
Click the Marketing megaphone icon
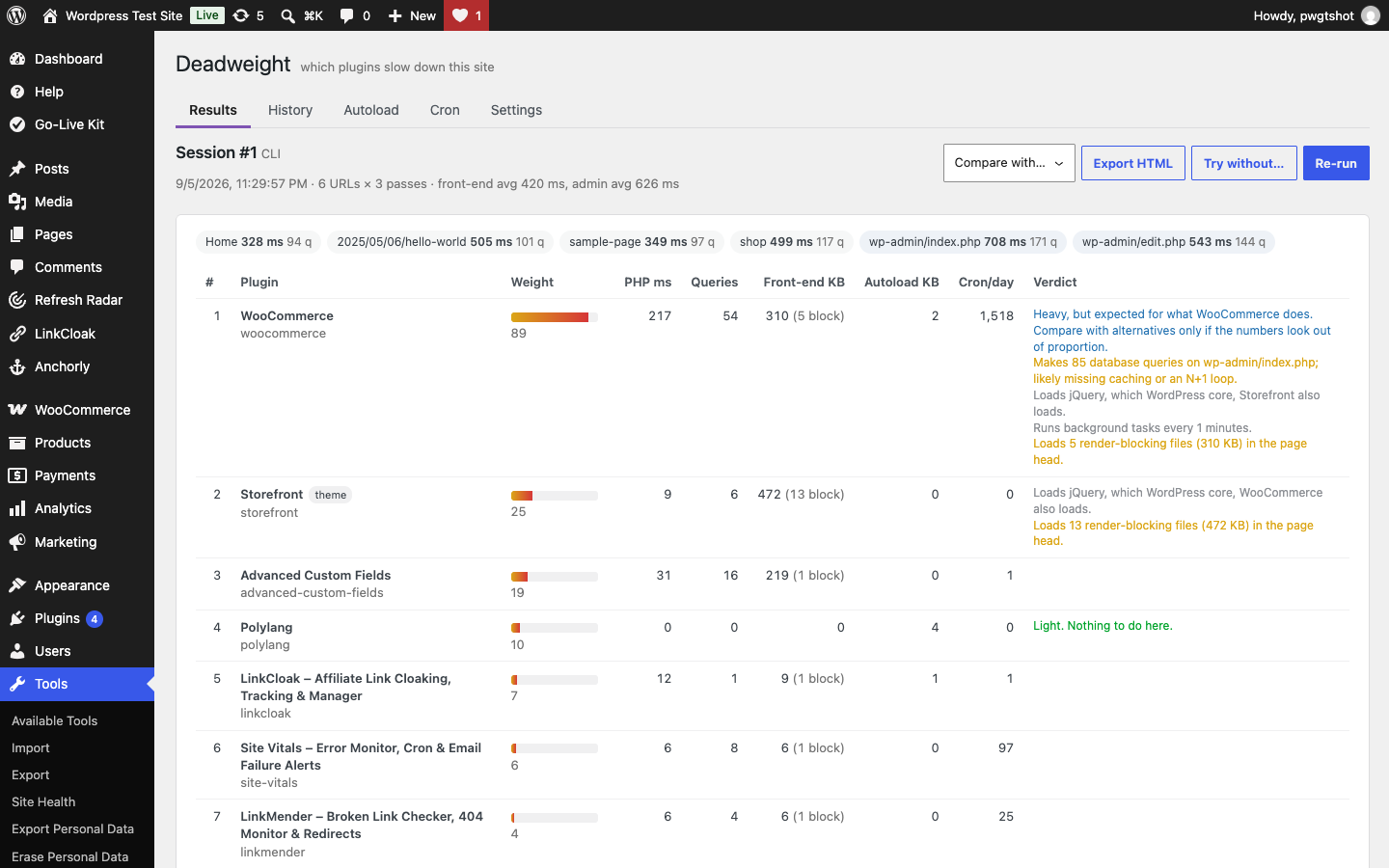17,542
